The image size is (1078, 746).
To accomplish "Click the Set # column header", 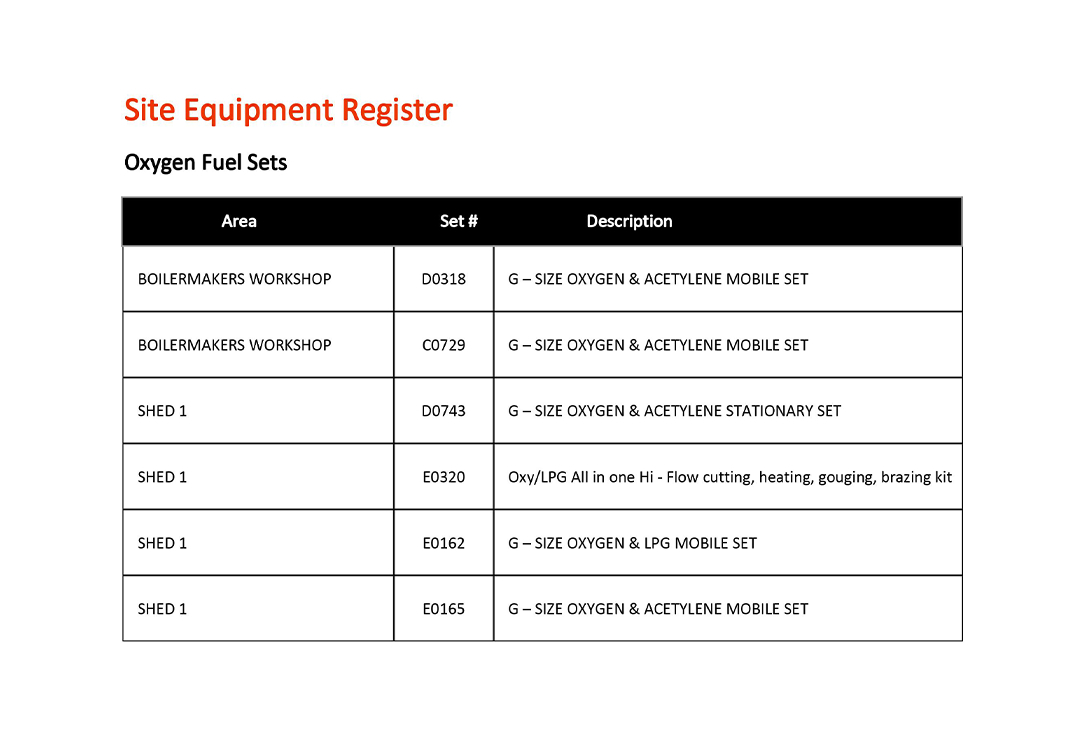I will [459, 221].
